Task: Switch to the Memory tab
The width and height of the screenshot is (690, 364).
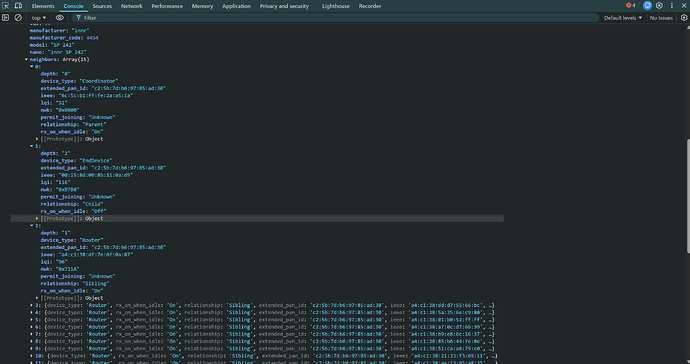Action: [202, 6]
